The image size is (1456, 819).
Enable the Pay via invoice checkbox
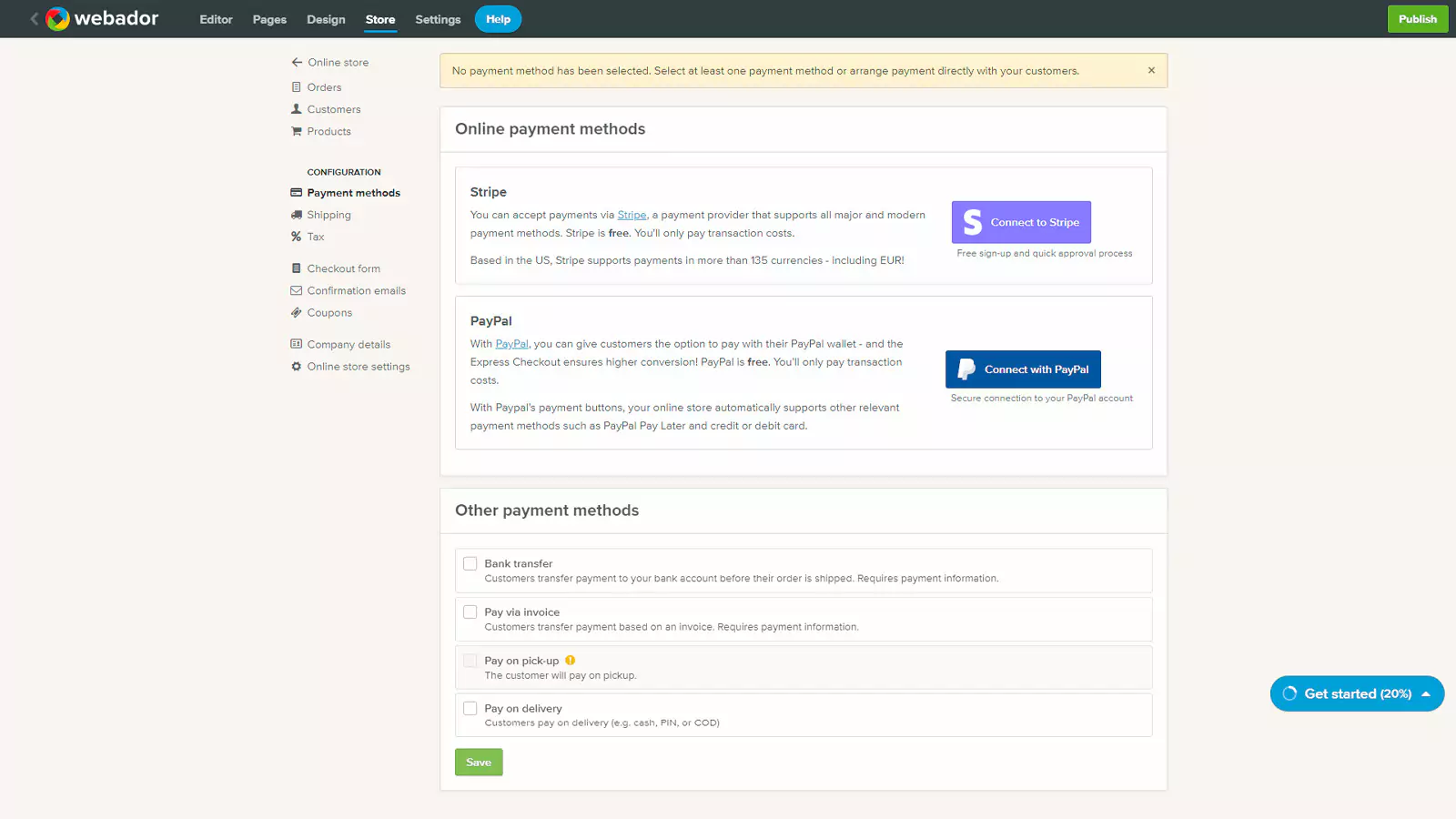pos(470,612)
